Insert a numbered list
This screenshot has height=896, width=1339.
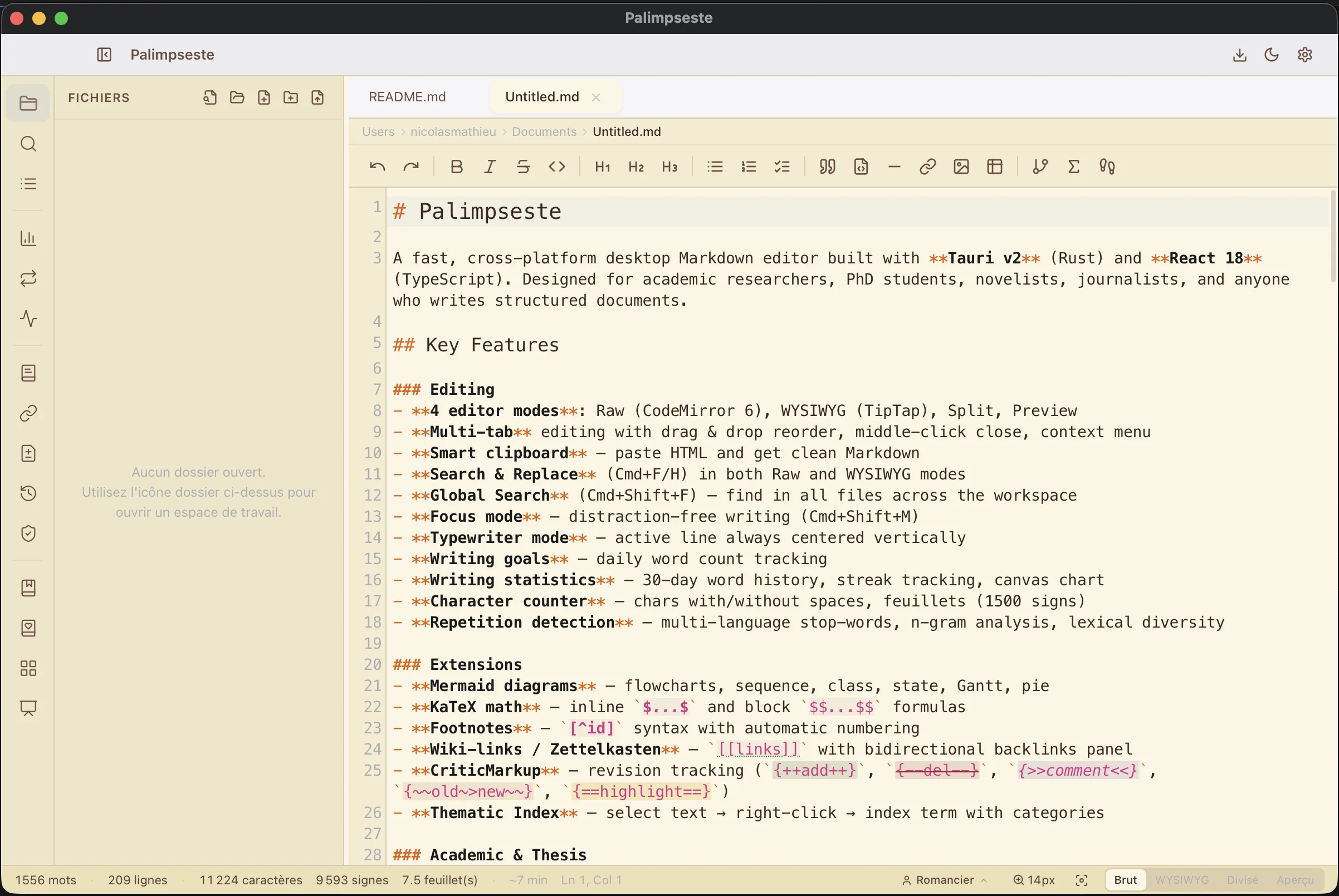pos(749,167)
